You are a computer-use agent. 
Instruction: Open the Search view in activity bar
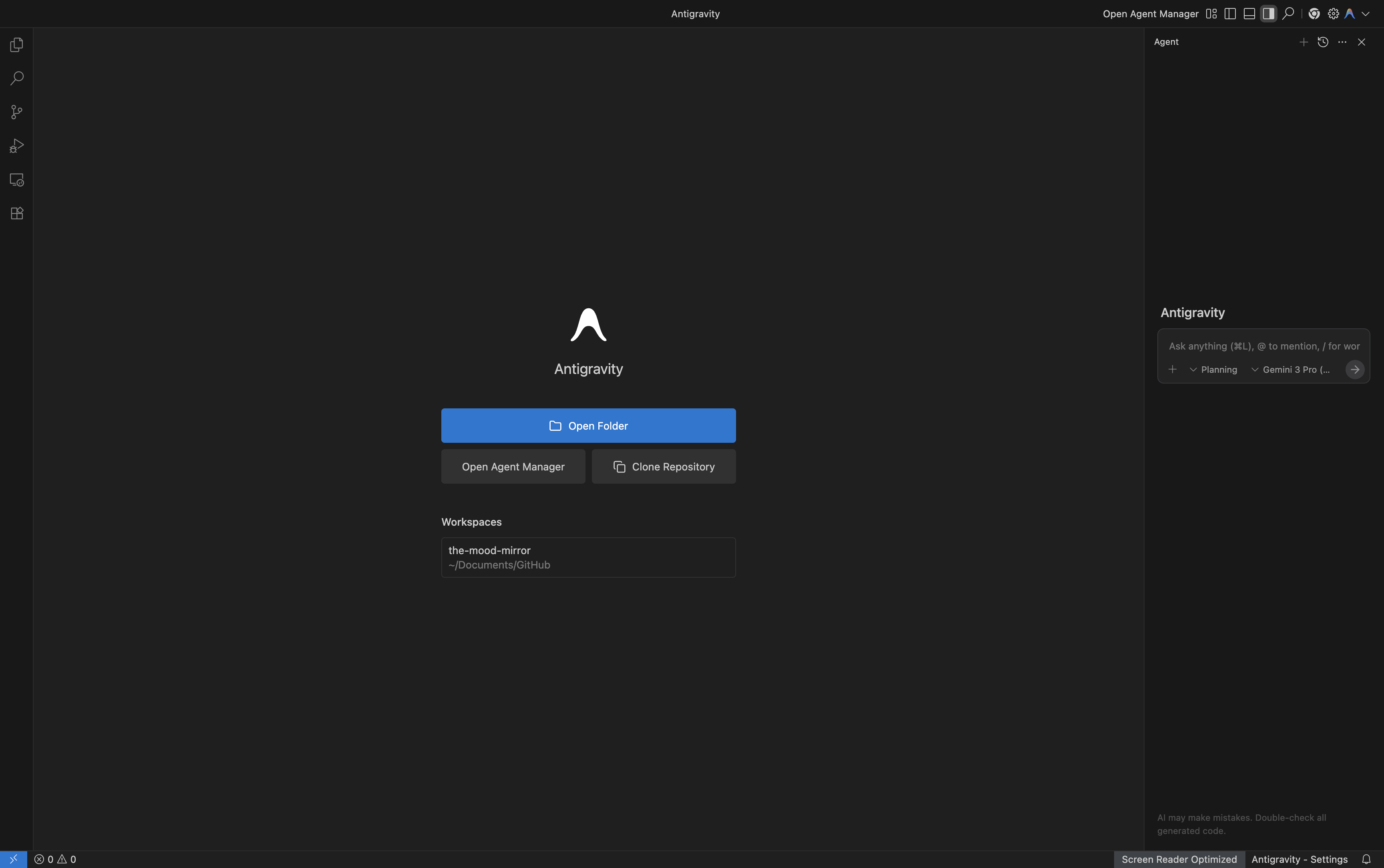[x=17, y=78]
